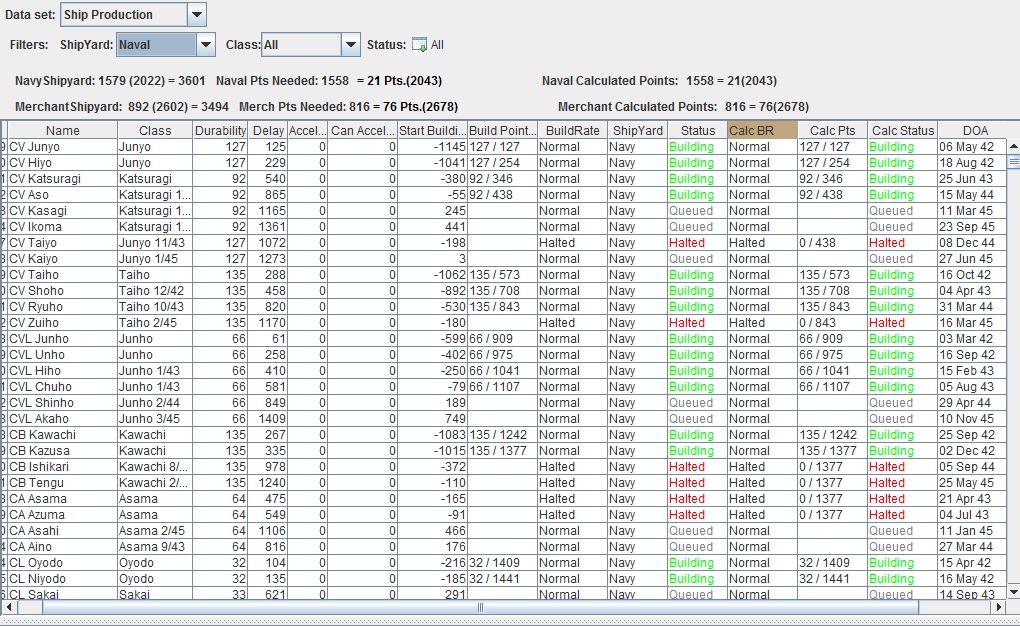The width and height of the screenshot is (1020, 626).
Task: Sort table by Name column header
Action: tap(62, 130)
